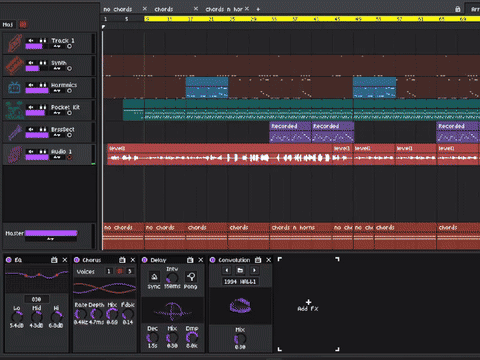Open the Convolution impulse folder icon

[x=240, y=270]
